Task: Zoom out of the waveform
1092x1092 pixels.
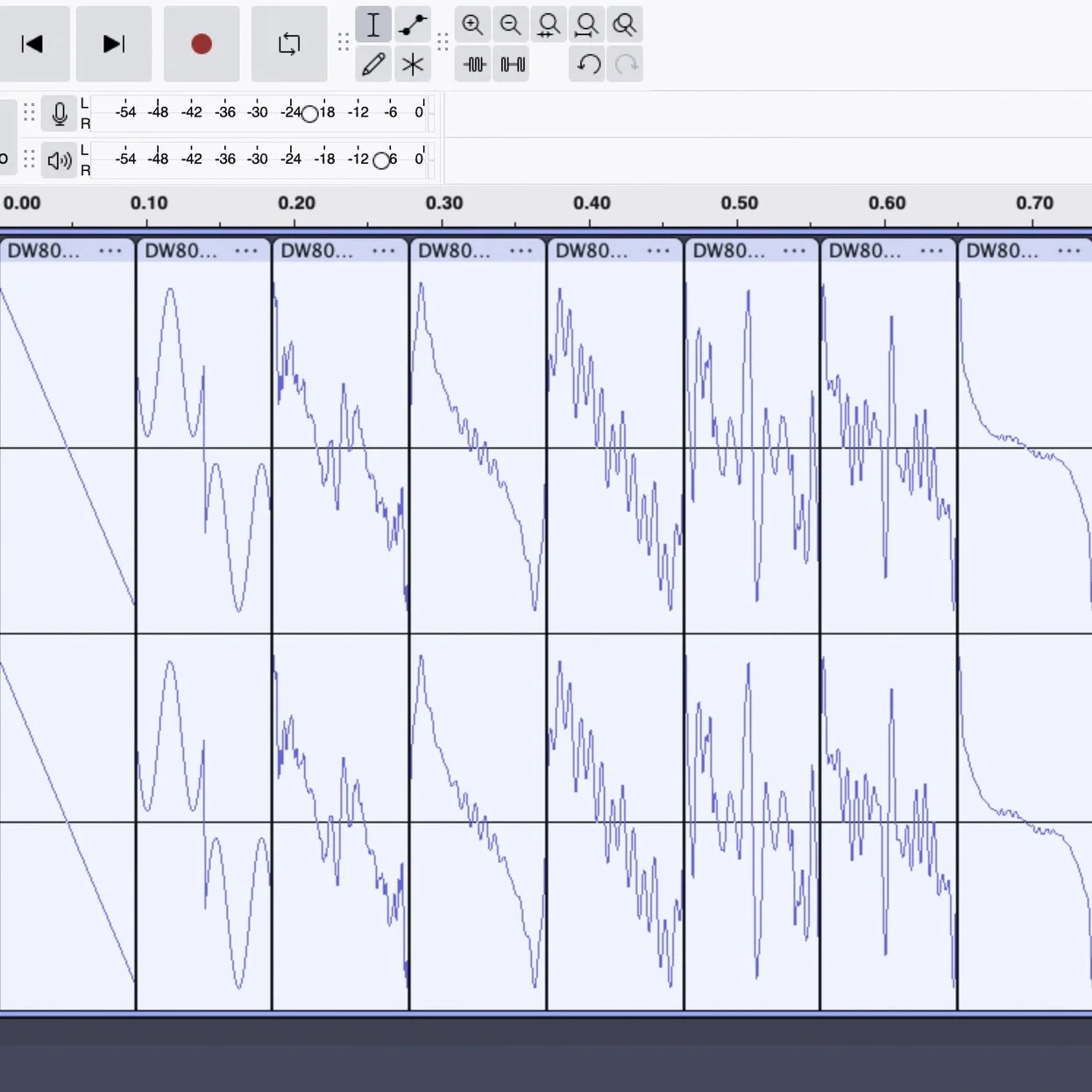Action: click(511, 25)
